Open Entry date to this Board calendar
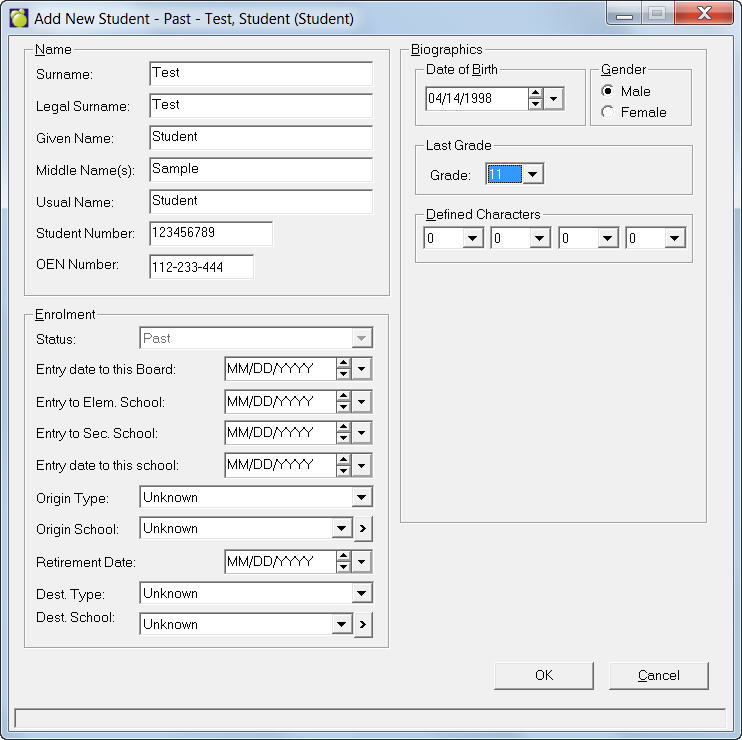The image size is (742, 740). (x=362, y=369)
